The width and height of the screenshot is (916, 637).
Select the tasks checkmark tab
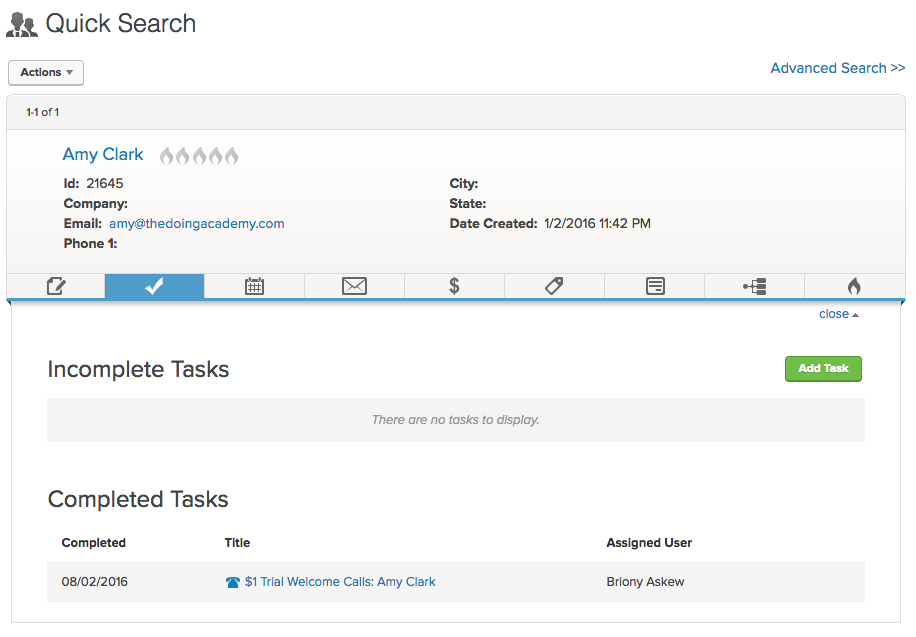tap(154, 286)
